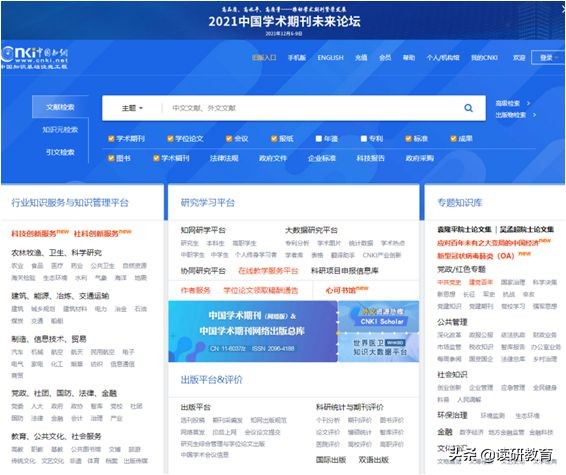Click the CNKI Scholar banner
The width and height of the screenshot is (566, 475).
tap(379, 316)
